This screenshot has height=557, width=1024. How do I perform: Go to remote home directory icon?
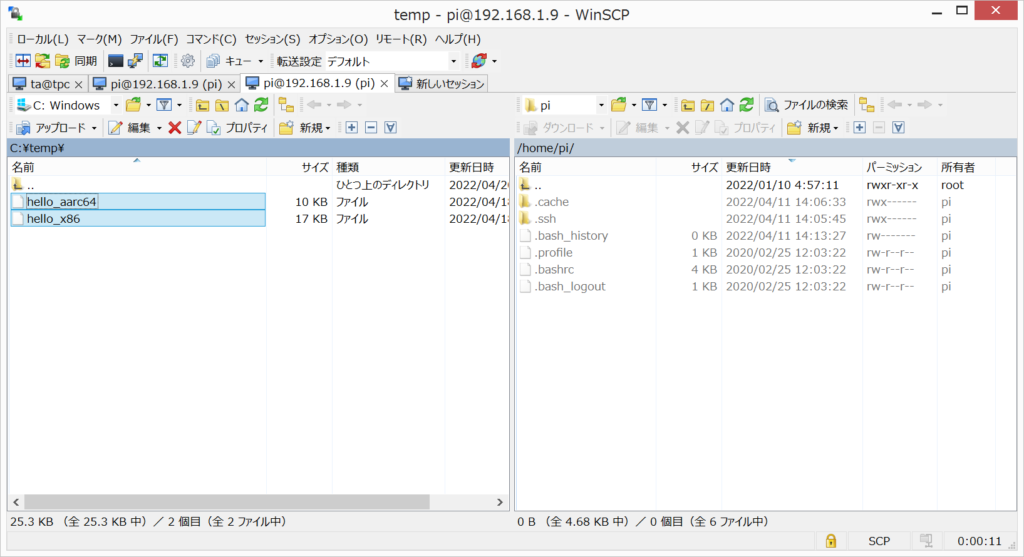(727, 105)
